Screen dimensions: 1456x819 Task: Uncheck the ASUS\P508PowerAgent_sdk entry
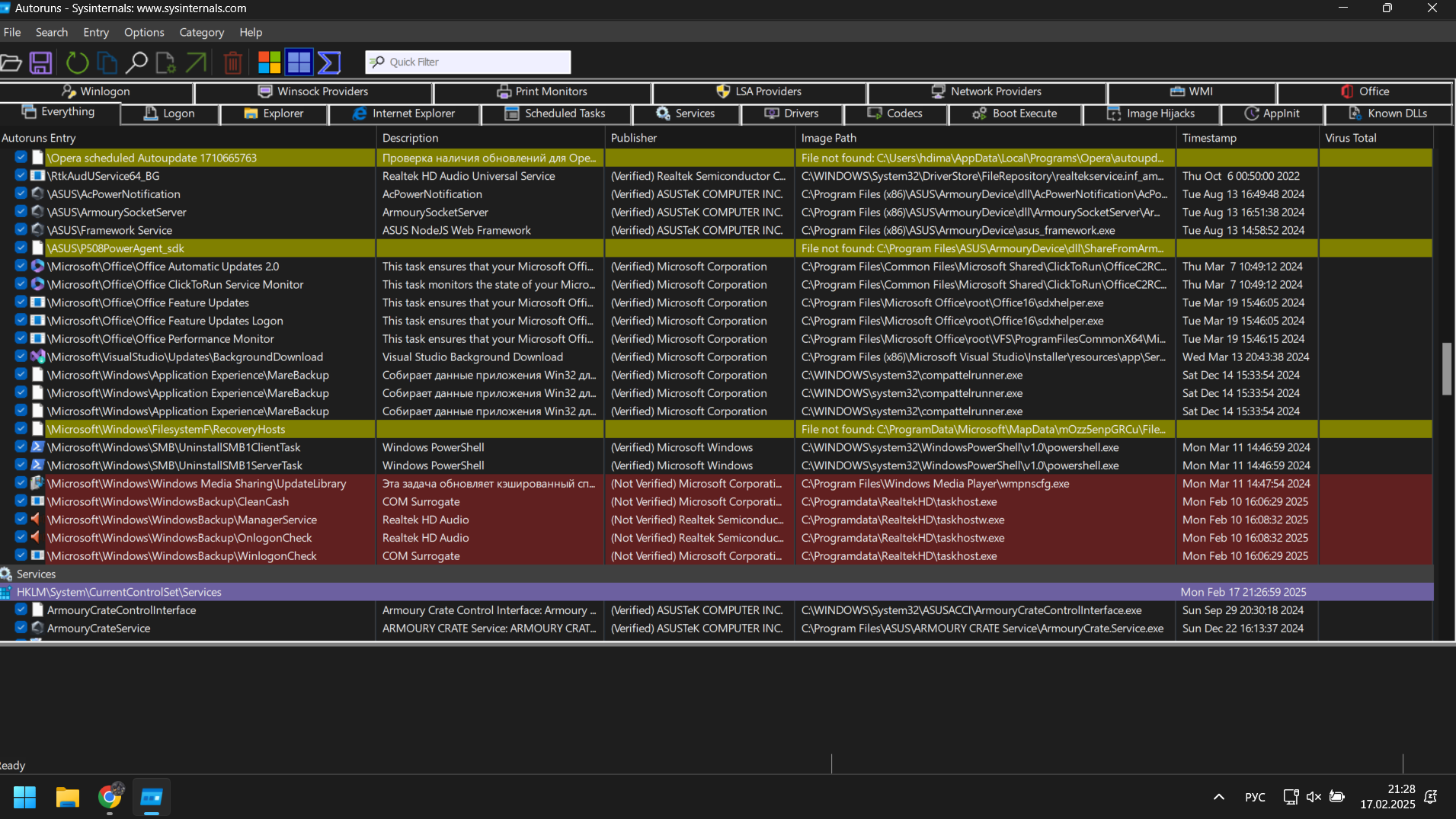pos(21,248)
